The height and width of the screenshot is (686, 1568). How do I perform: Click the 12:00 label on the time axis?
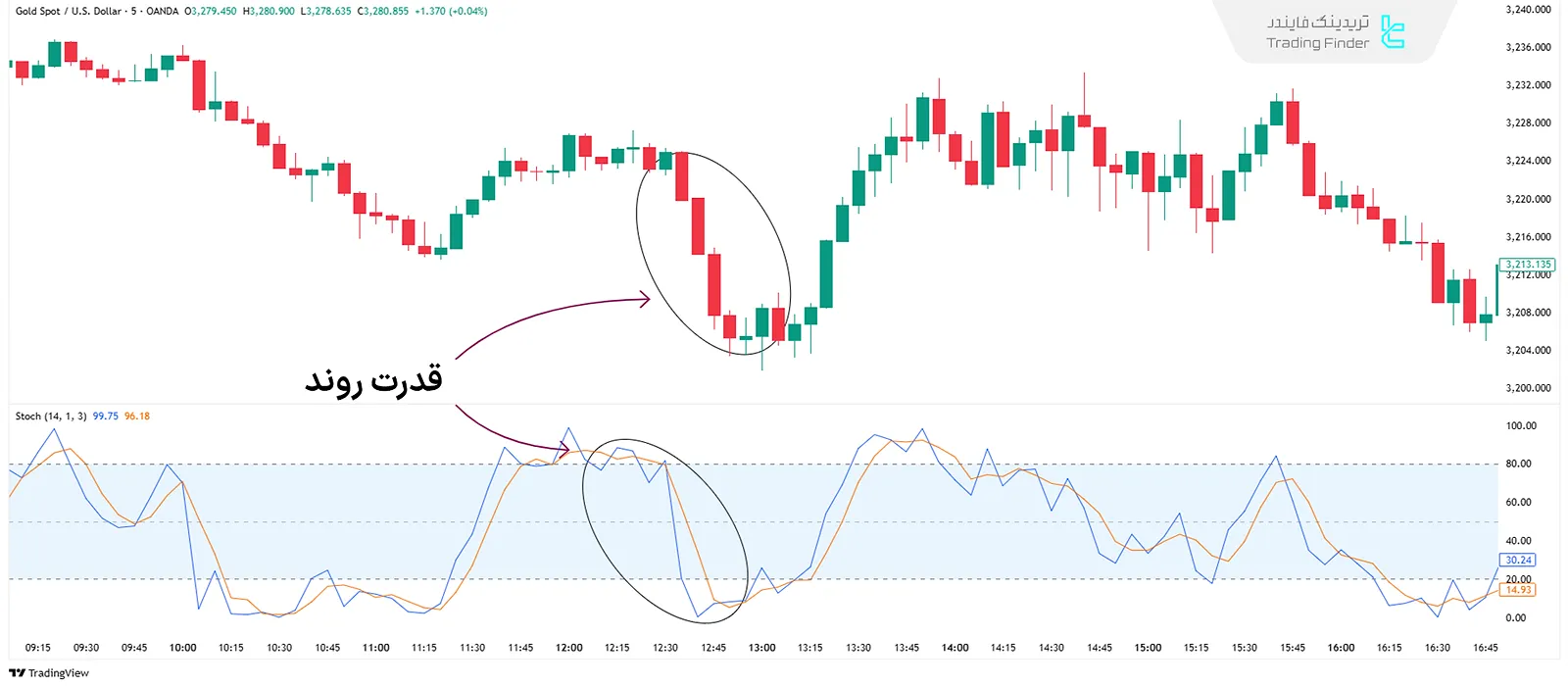pos(568,648)
